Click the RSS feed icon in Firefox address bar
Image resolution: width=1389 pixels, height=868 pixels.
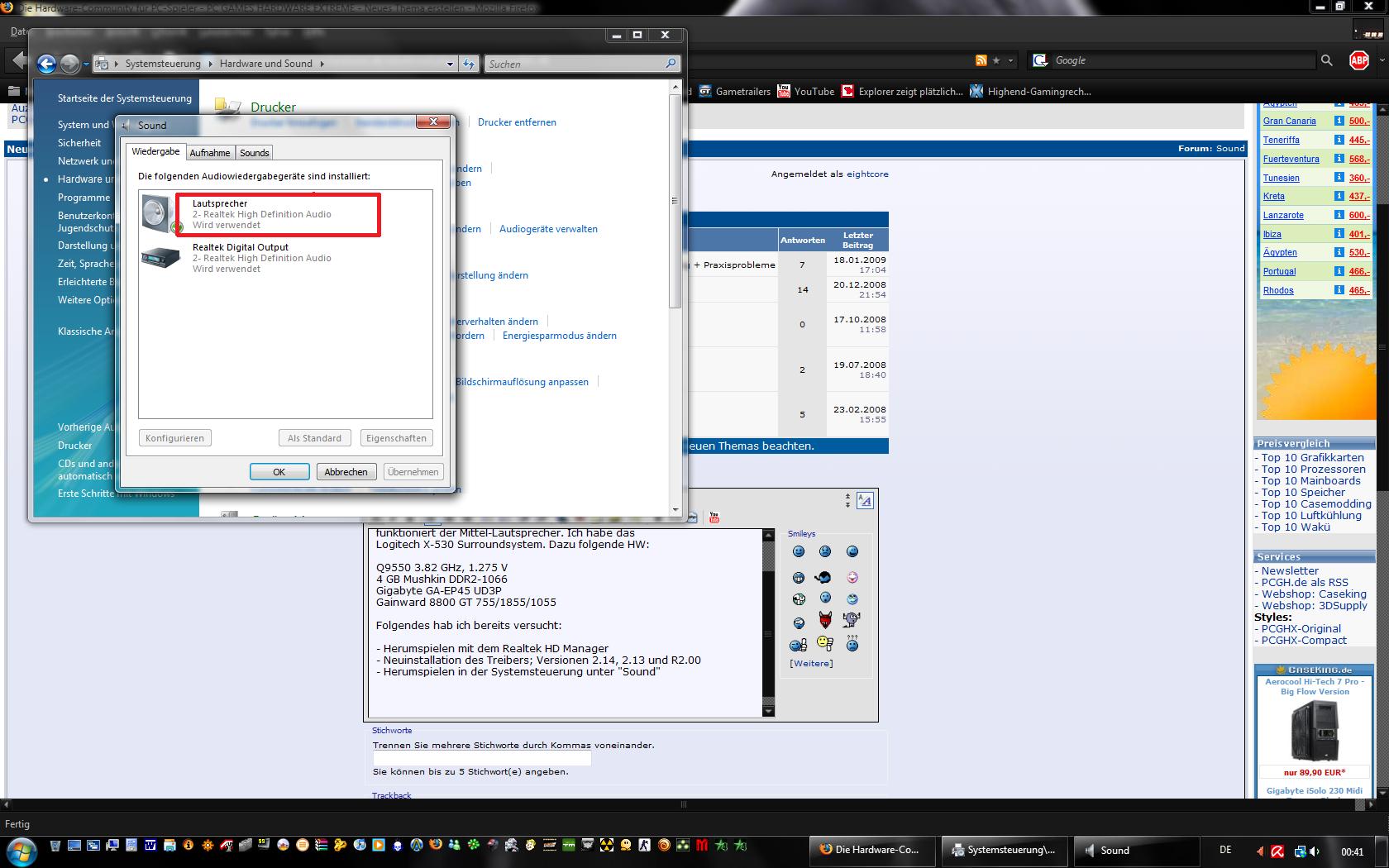tap(981, 60)
